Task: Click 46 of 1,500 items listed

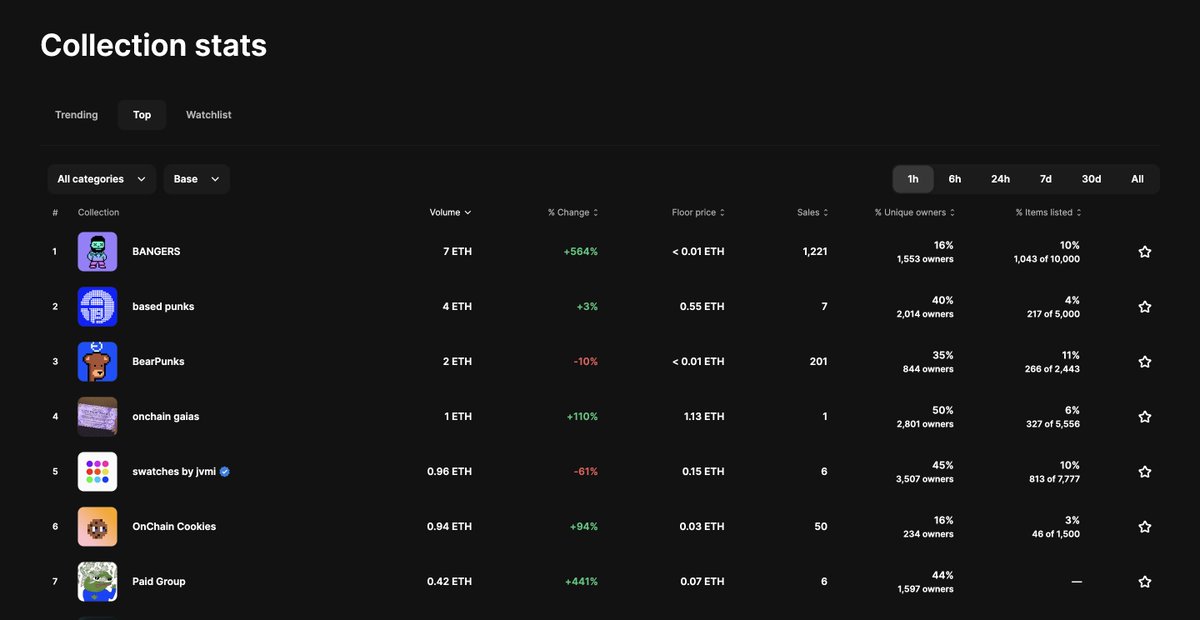Action: point(1054,534)
